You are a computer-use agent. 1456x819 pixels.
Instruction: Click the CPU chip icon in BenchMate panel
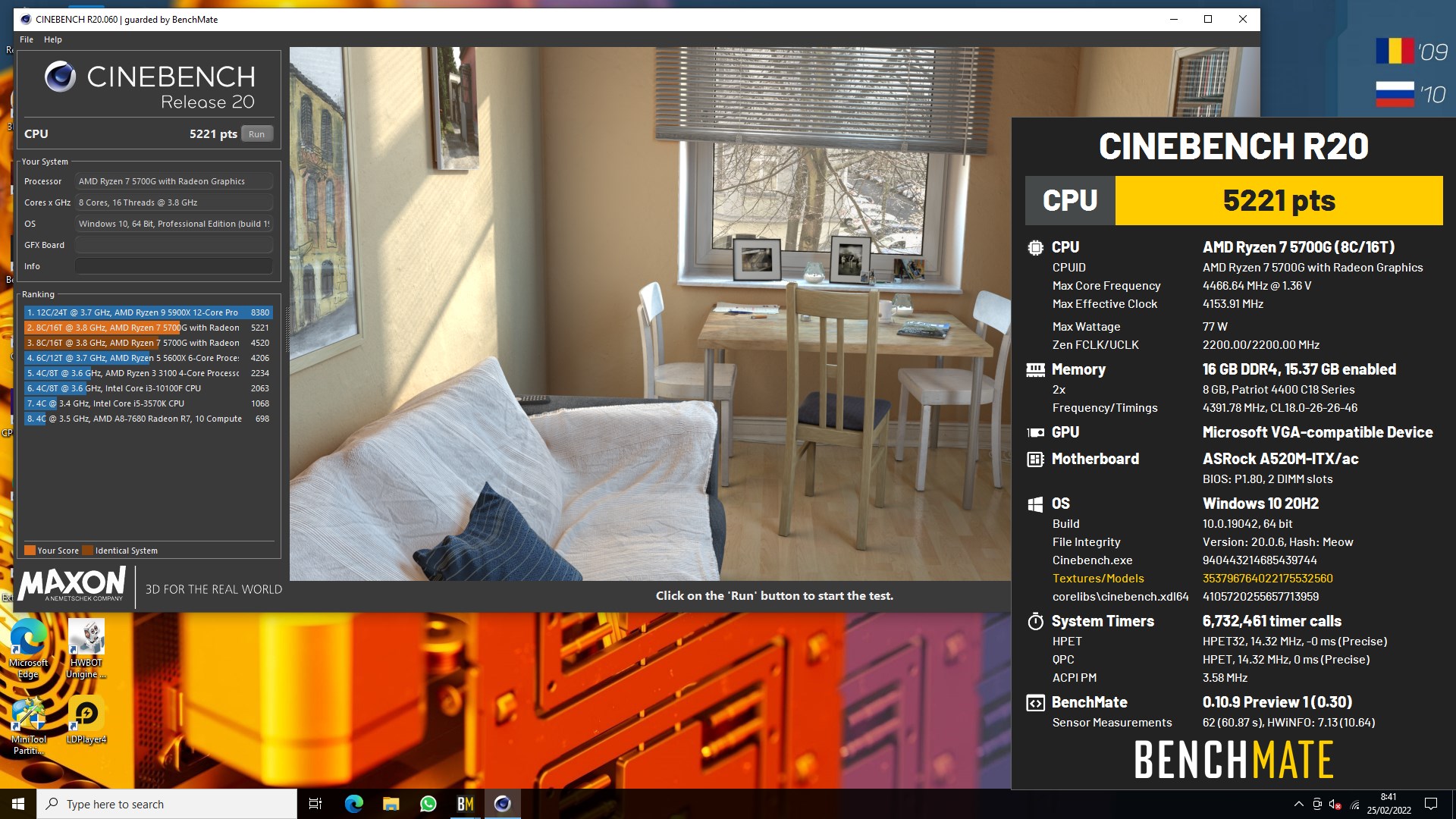1035,248
